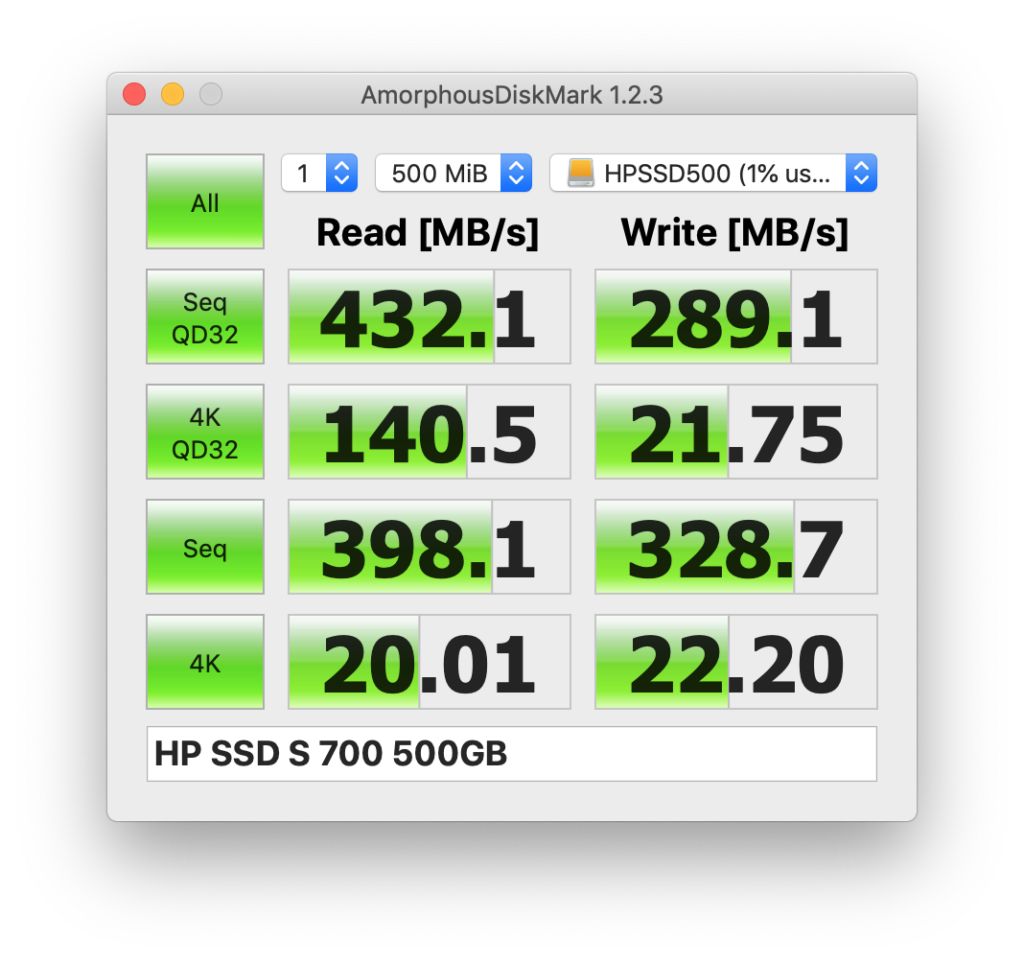The image size is (1024, 963).
Task: Click the 328.7 Seq write result
Action: point(736,547)
